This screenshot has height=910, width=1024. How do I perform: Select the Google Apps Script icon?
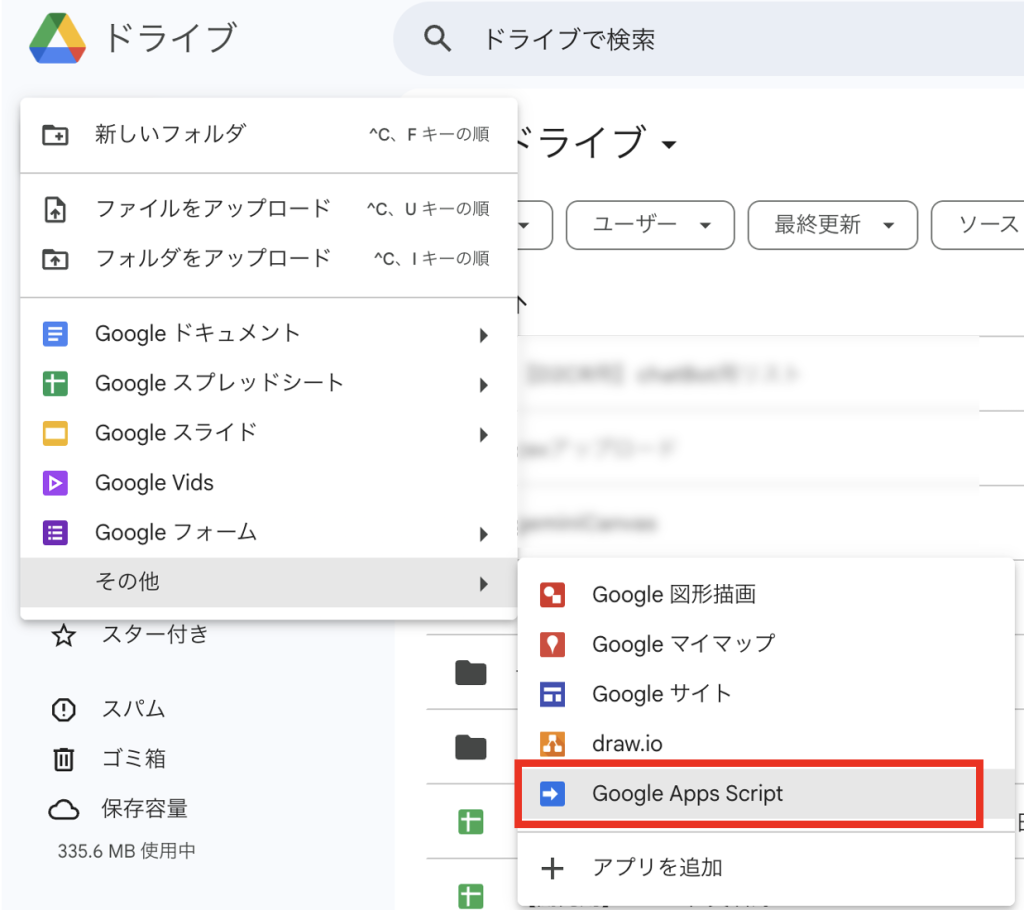pos(552,794)
